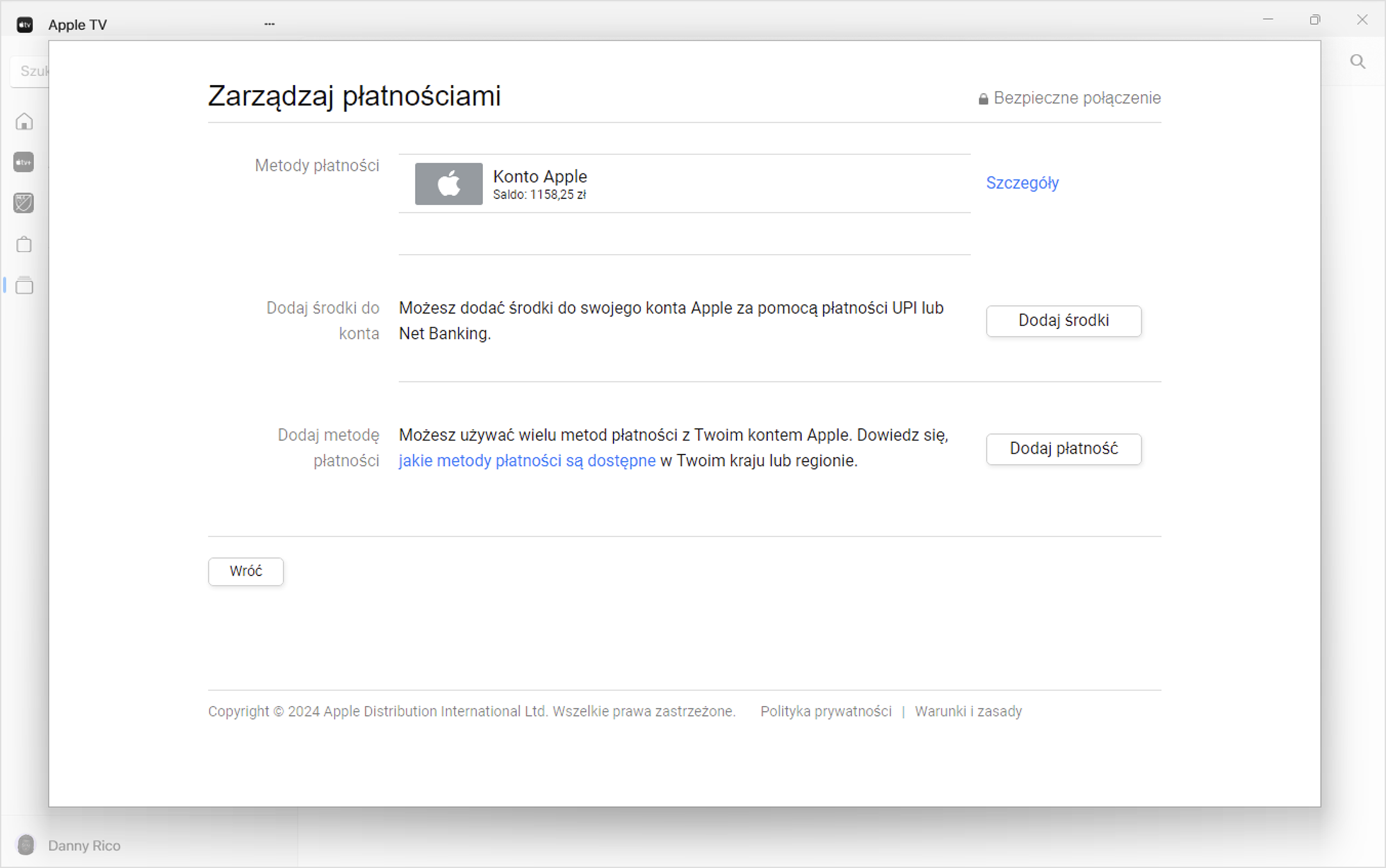Click the Danny Rico account entry
The image size is (1386, 868).
coord(84,845)
